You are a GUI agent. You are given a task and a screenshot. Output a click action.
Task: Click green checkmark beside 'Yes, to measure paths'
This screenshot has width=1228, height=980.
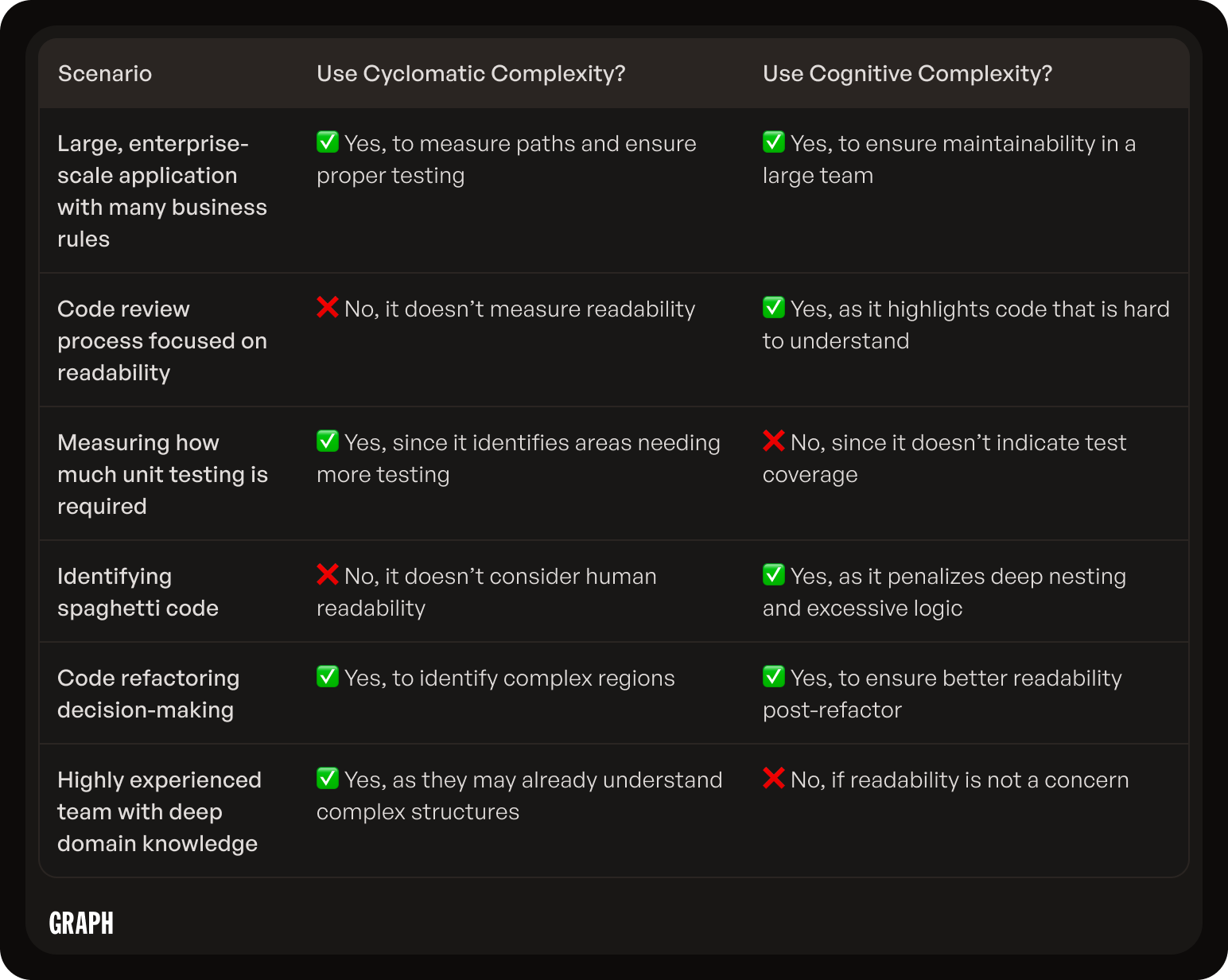(x=328, y=142)
